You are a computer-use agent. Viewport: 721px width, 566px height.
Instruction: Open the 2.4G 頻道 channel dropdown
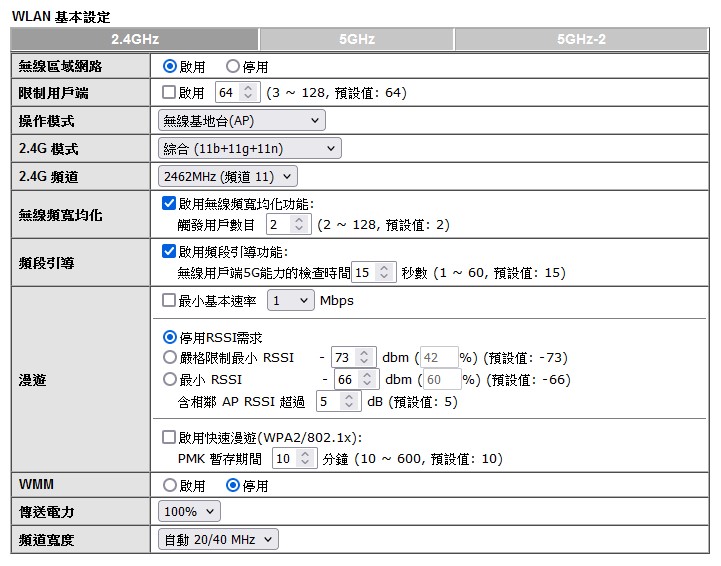[x=228, y=177]
